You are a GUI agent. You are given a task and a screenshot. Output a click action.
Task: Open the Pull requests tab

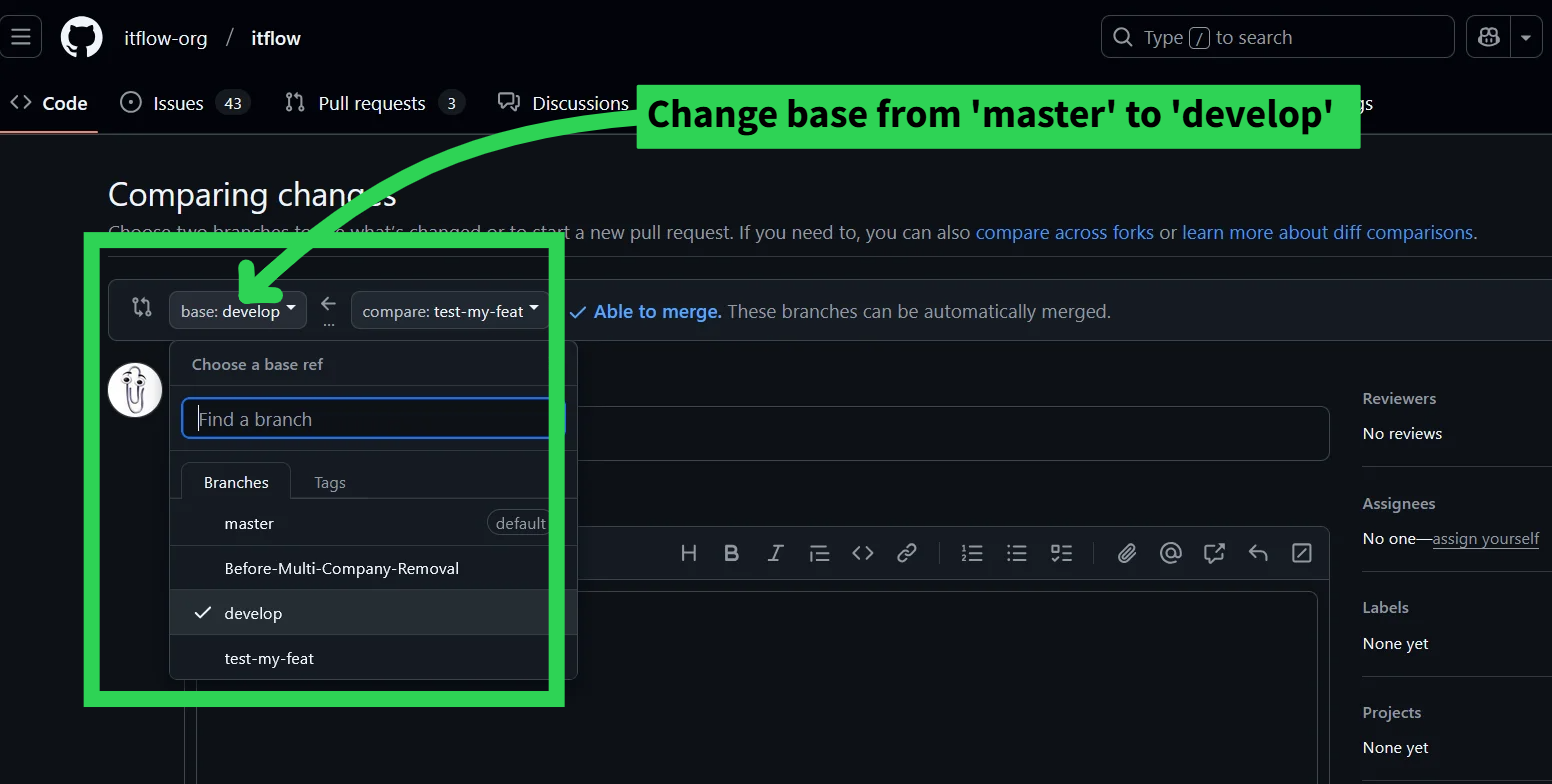tap(375, 103)
